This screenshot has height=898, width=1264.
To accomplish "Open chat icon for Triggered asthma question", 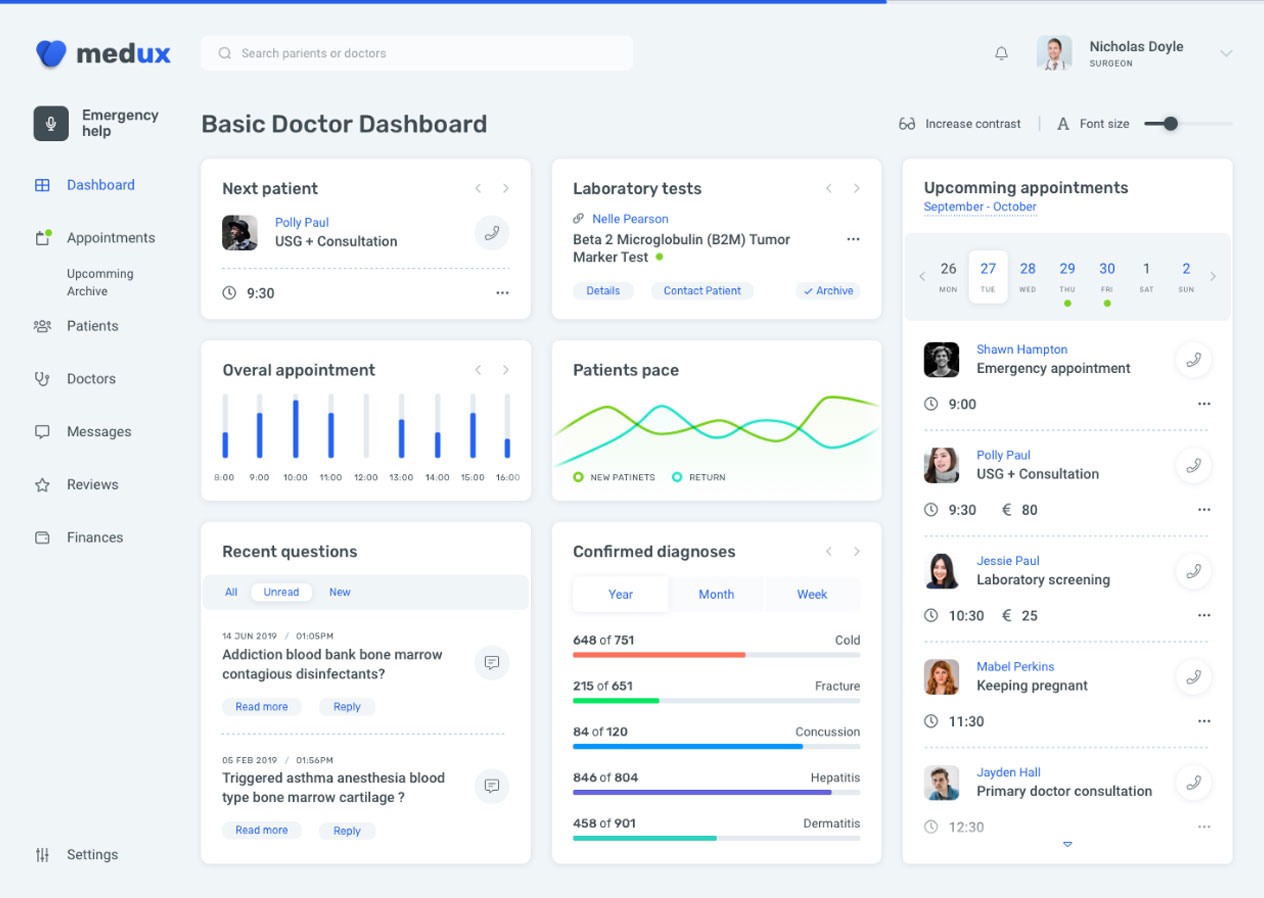I will (x=492, y=786).
